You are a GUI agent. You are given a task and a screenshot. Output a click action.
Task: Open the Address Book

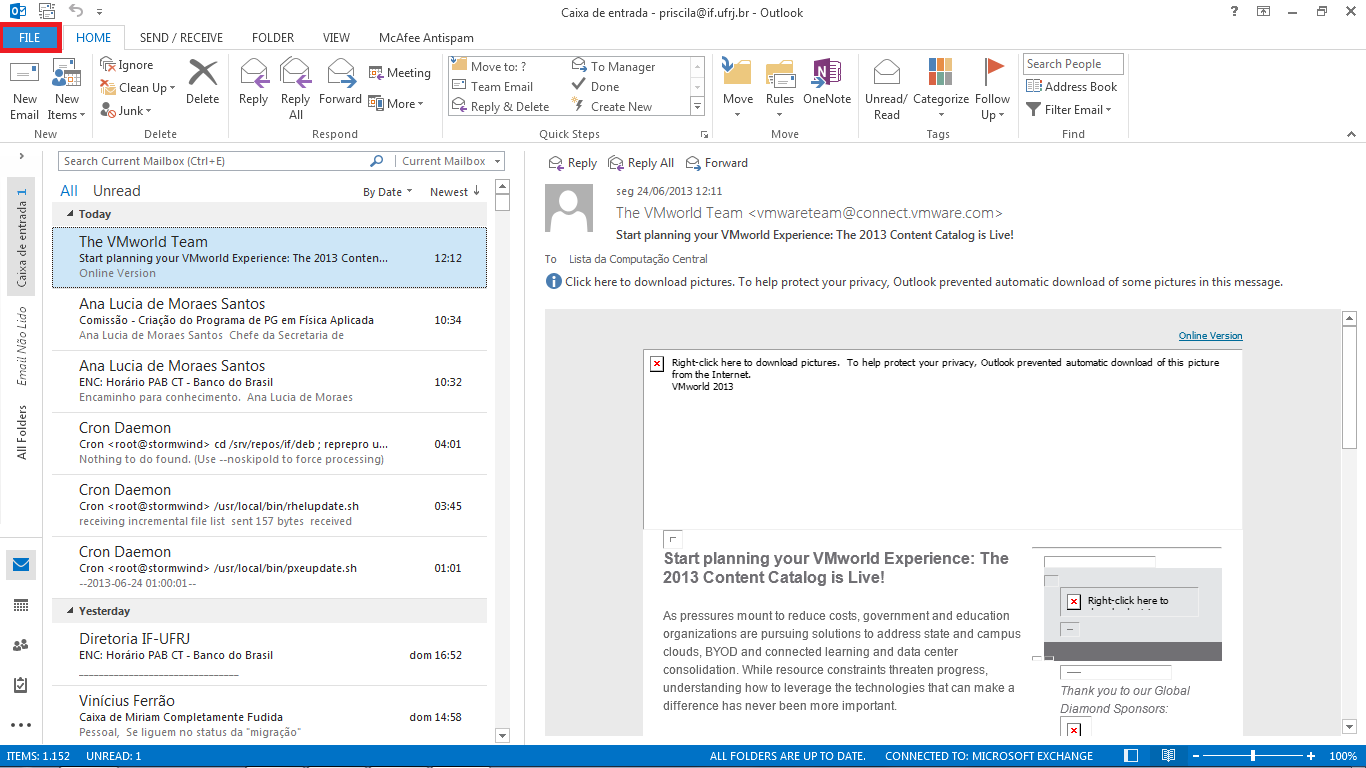pos(1071,87)
